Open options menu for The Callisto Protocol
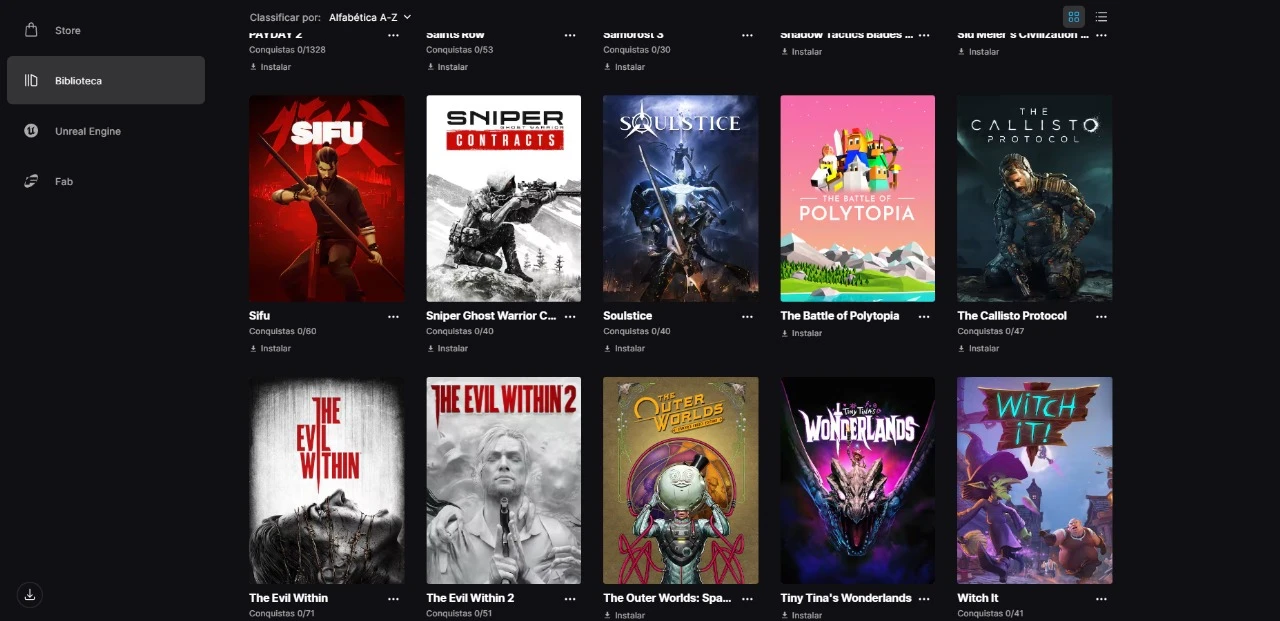Image resolution: width=1280 pixels, height=621 pixels. [x=1101, y=316]
